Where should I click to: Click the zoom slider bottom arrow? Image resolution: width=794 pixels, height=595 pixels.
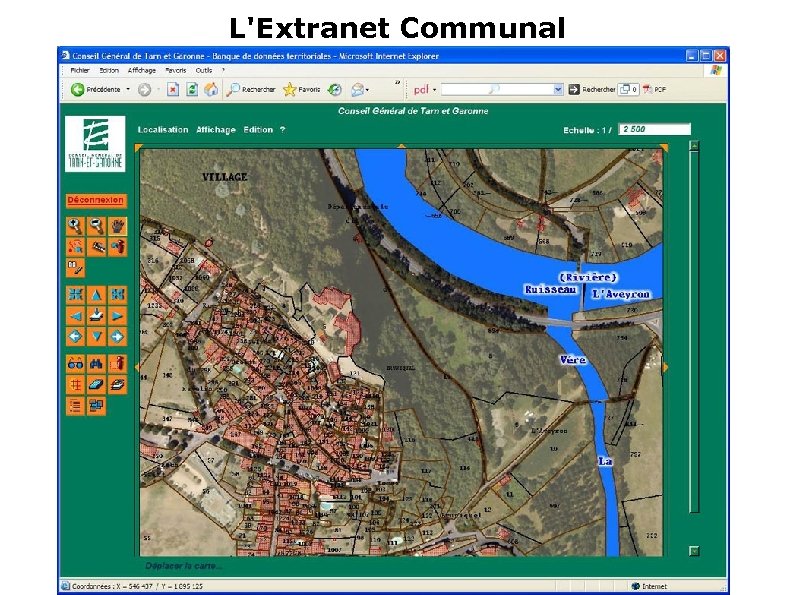(x=694, y=551)
